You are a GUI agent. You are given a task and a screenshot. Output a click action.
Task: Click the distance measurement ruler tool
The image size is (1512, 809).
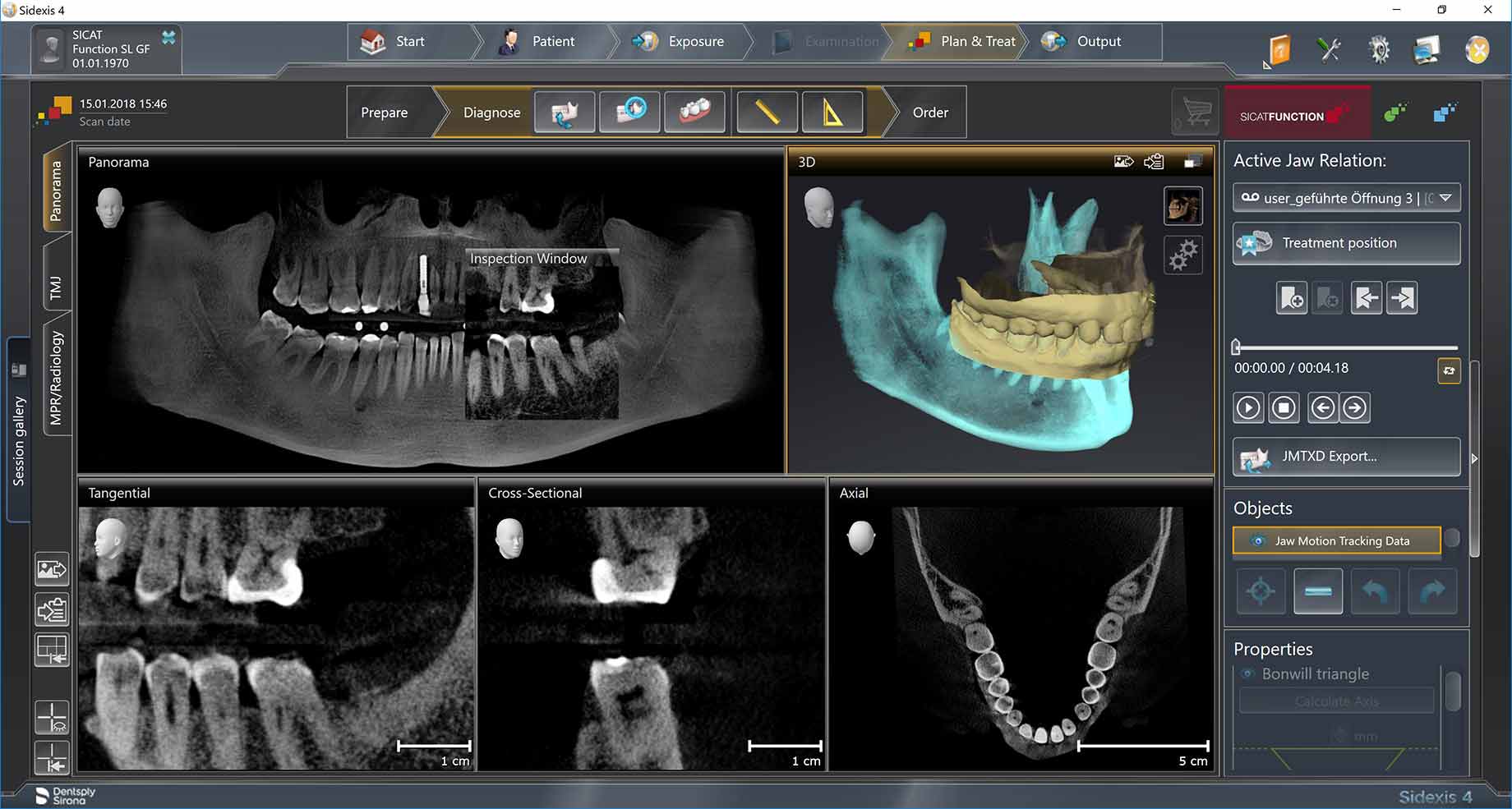pyautogui.click(x=767, y=113)
